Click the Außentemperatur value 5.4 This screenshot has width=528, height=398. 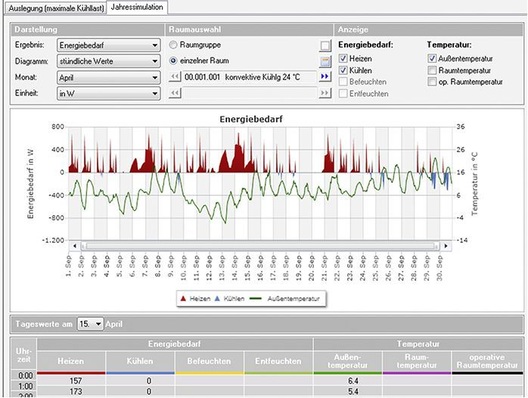point(353,392)
